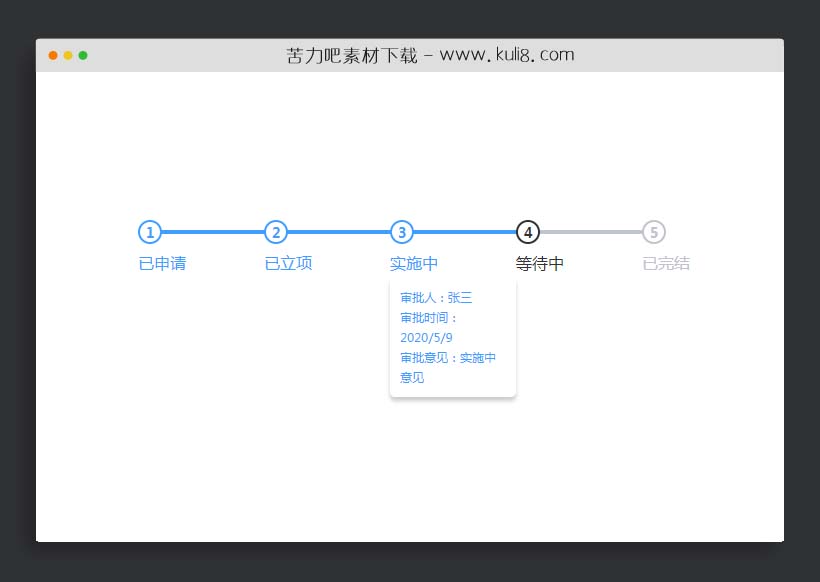This screenshot has width=820, height=582.
Task: Click the 审批意见 text in tooltip
Action: pyautogui.click(x=424, y=357)
